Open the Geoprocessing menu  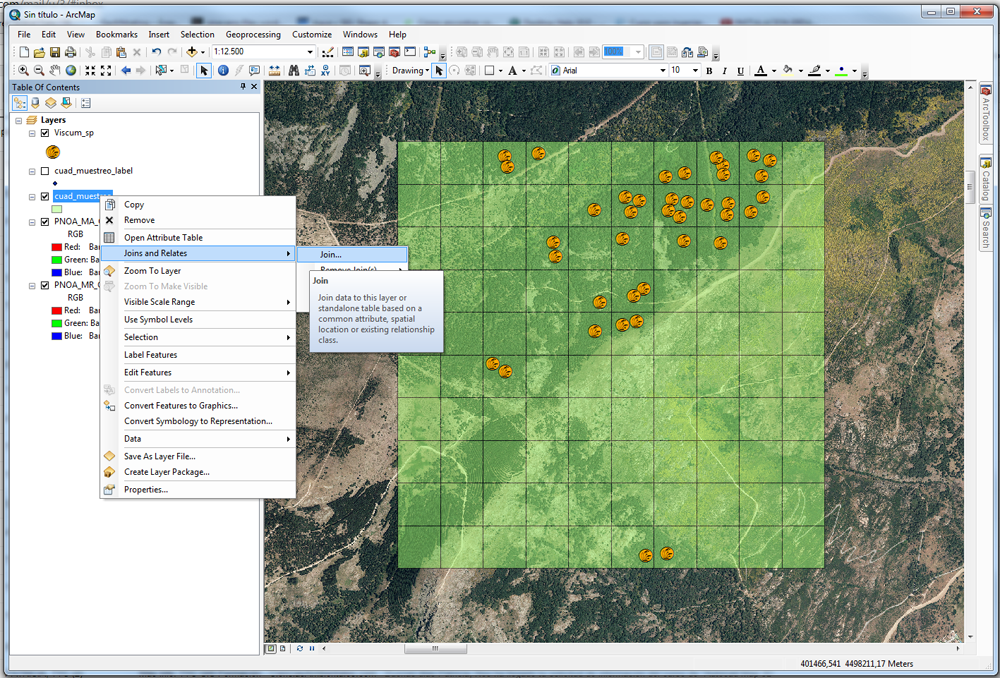tap(253, 33)
